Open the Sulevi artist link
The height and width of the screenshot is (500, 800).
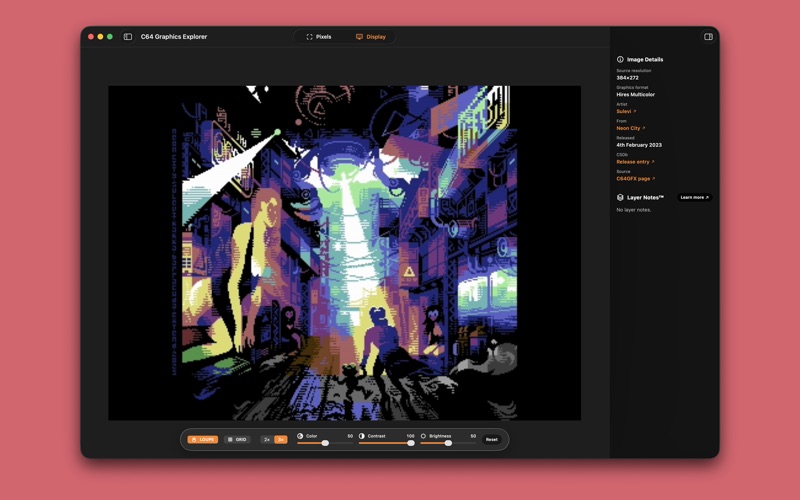pyautogui.click(x=626, y=111)
